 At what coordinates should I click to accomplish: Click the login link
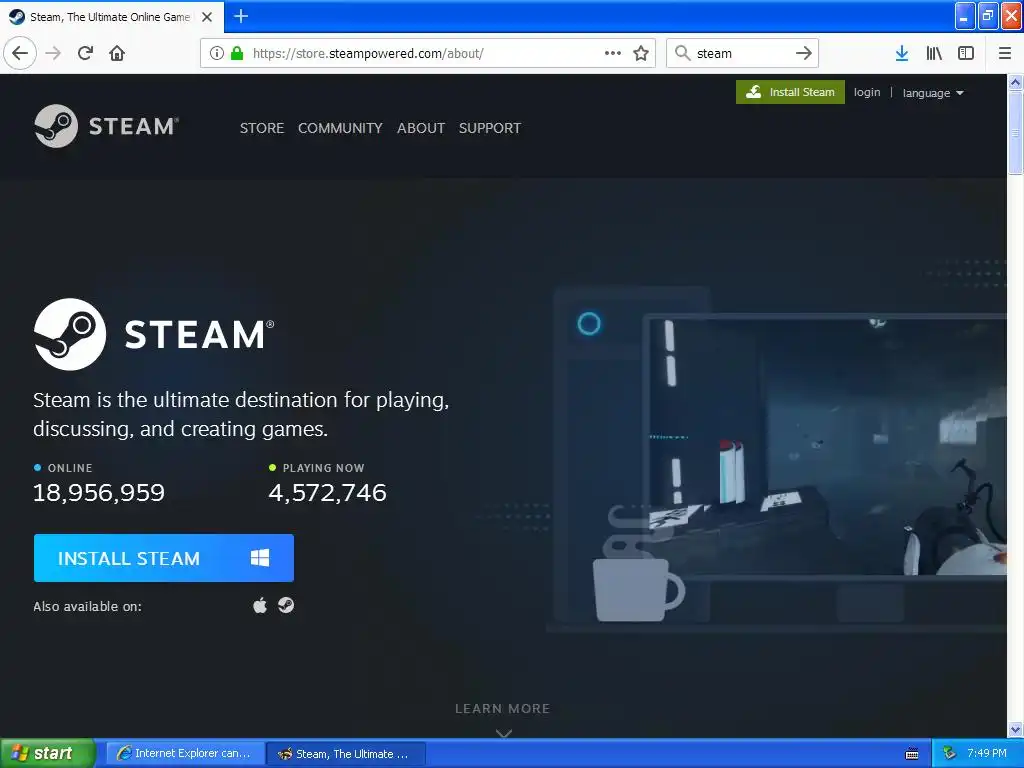[867, 92]
